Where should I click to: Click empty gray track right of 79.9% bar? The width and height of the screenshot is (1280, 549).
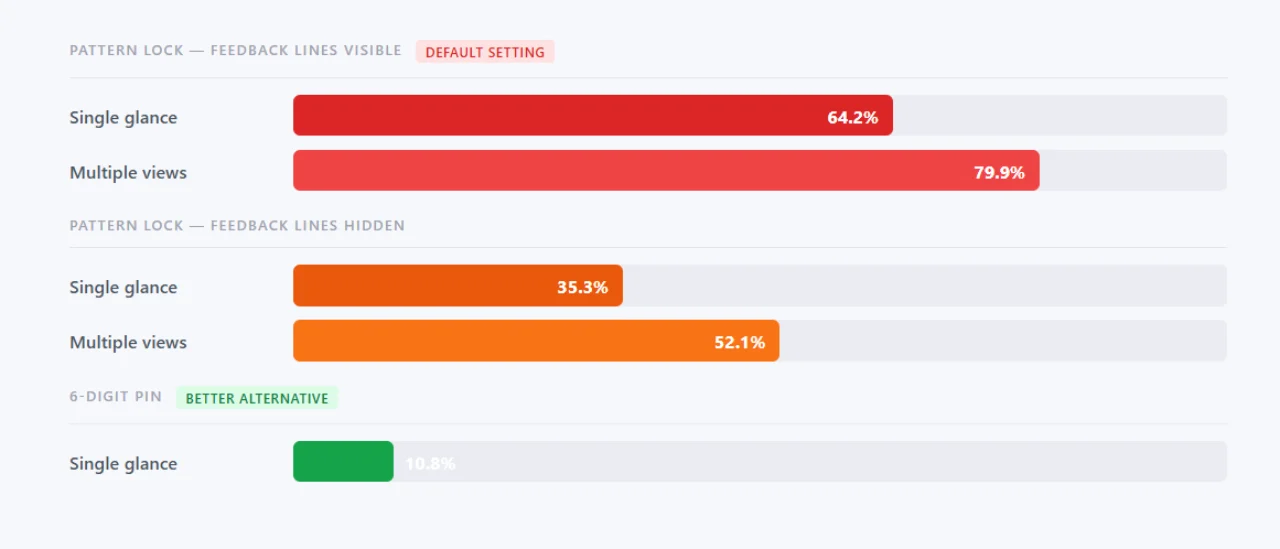(x=1133, y=171)
